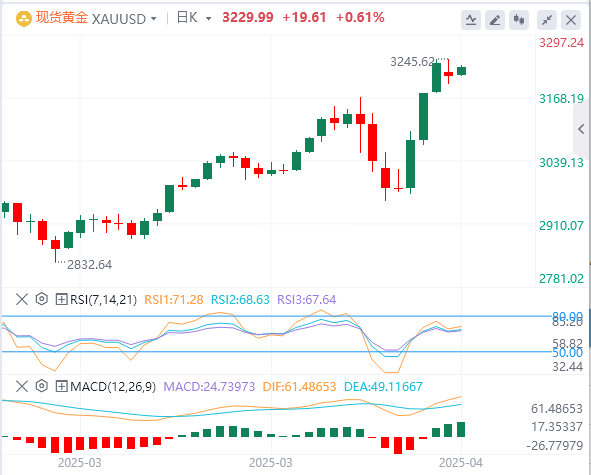Open the 日K timeframe dropdown
This screenshot has height=475, width=591.
click(x=208, y=18)
